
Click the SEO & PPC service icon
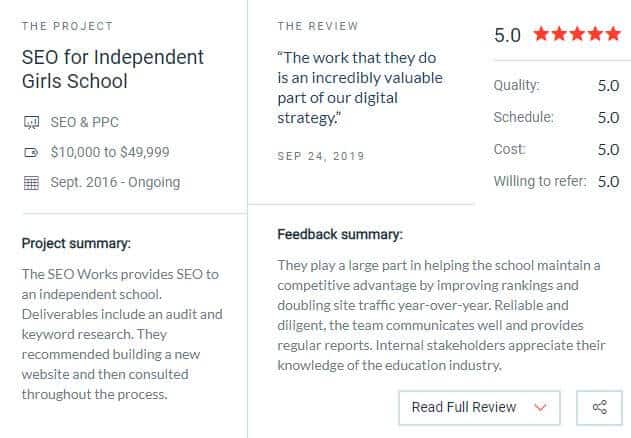(x=31, y=122)
